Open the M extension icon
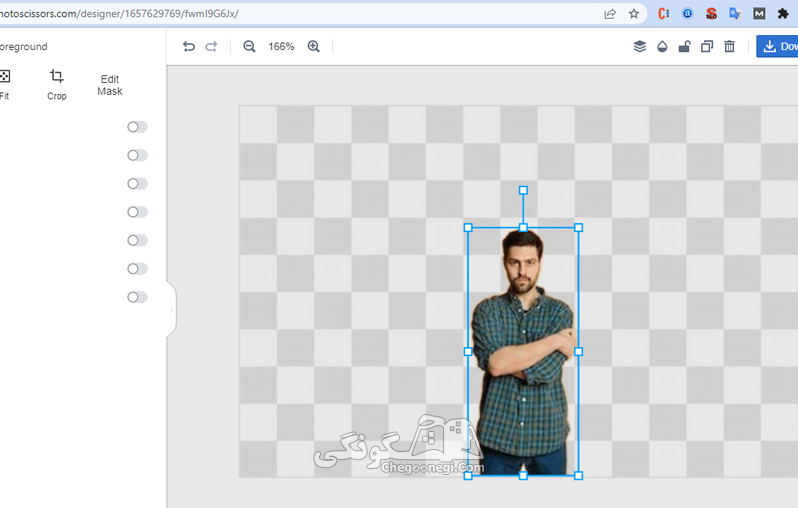This screenshot has height=508, width=798. (x=759, y=14)
